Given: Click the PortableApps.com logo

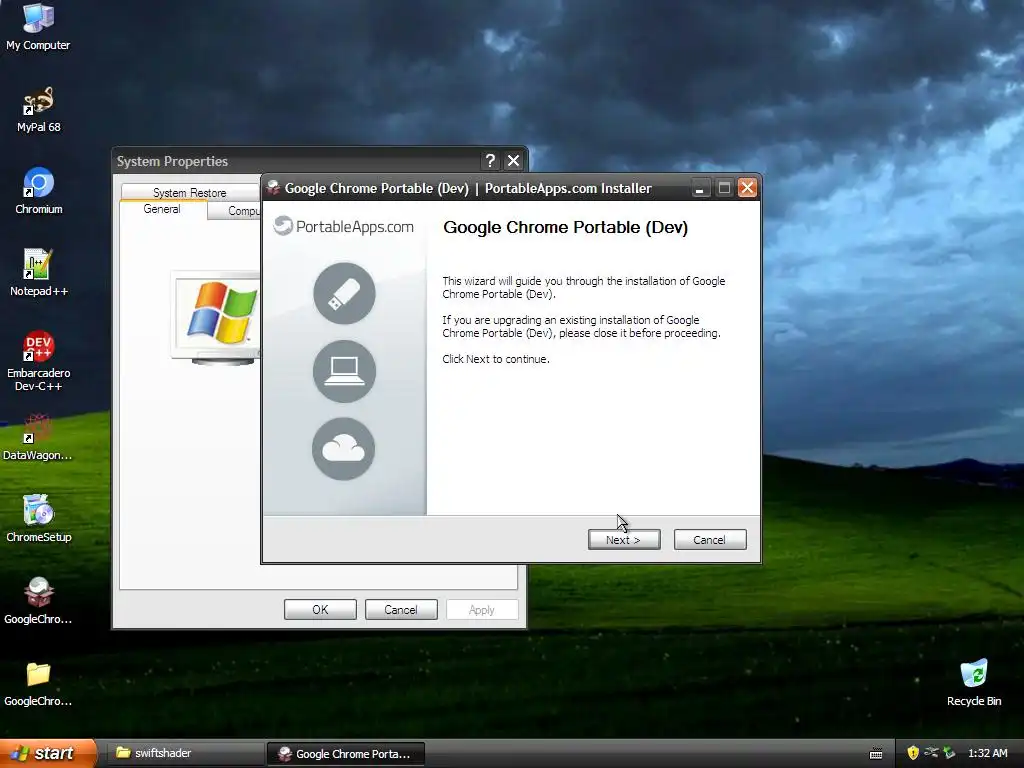Looking at the screenshot, I should (x=344, y=226).
